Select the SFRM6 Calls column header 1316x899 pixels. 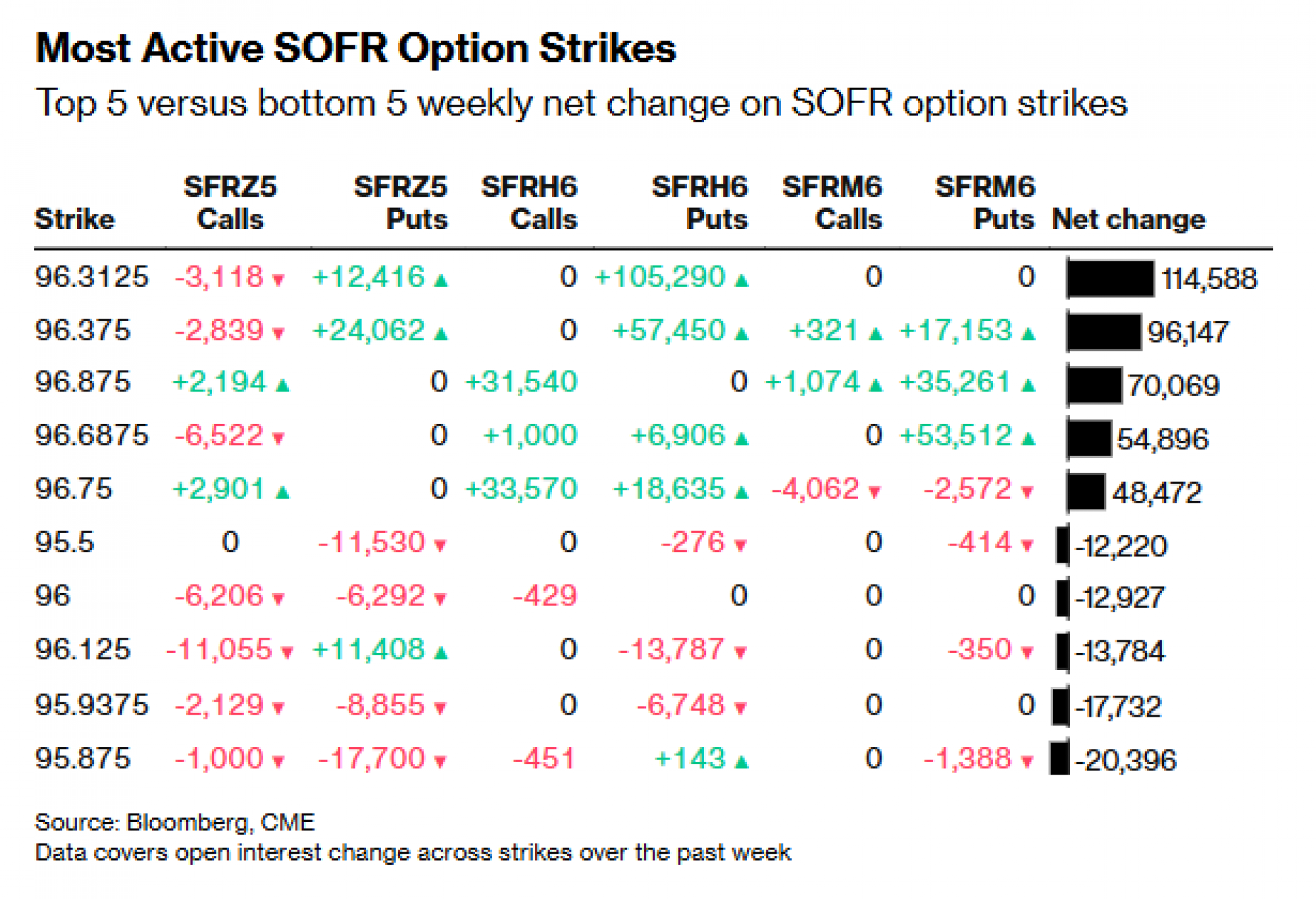(x=832, y=203)
